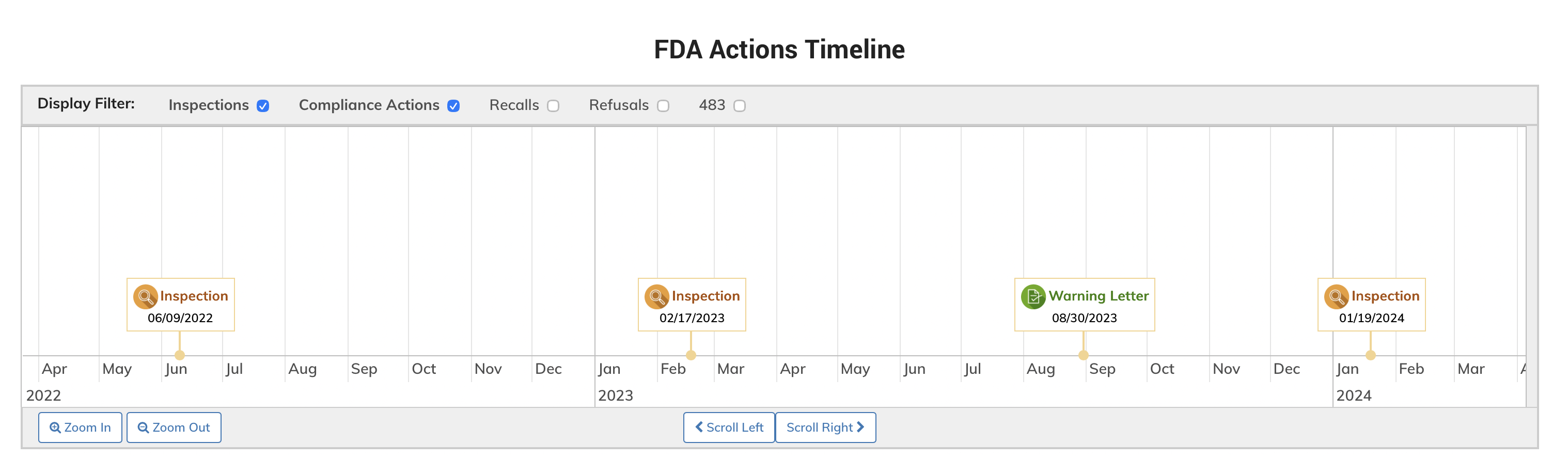The width and height of the screenshot is (1568, 474).
Task: Click the August 2023 timeline marker dot
Action: coord(1084,355)
